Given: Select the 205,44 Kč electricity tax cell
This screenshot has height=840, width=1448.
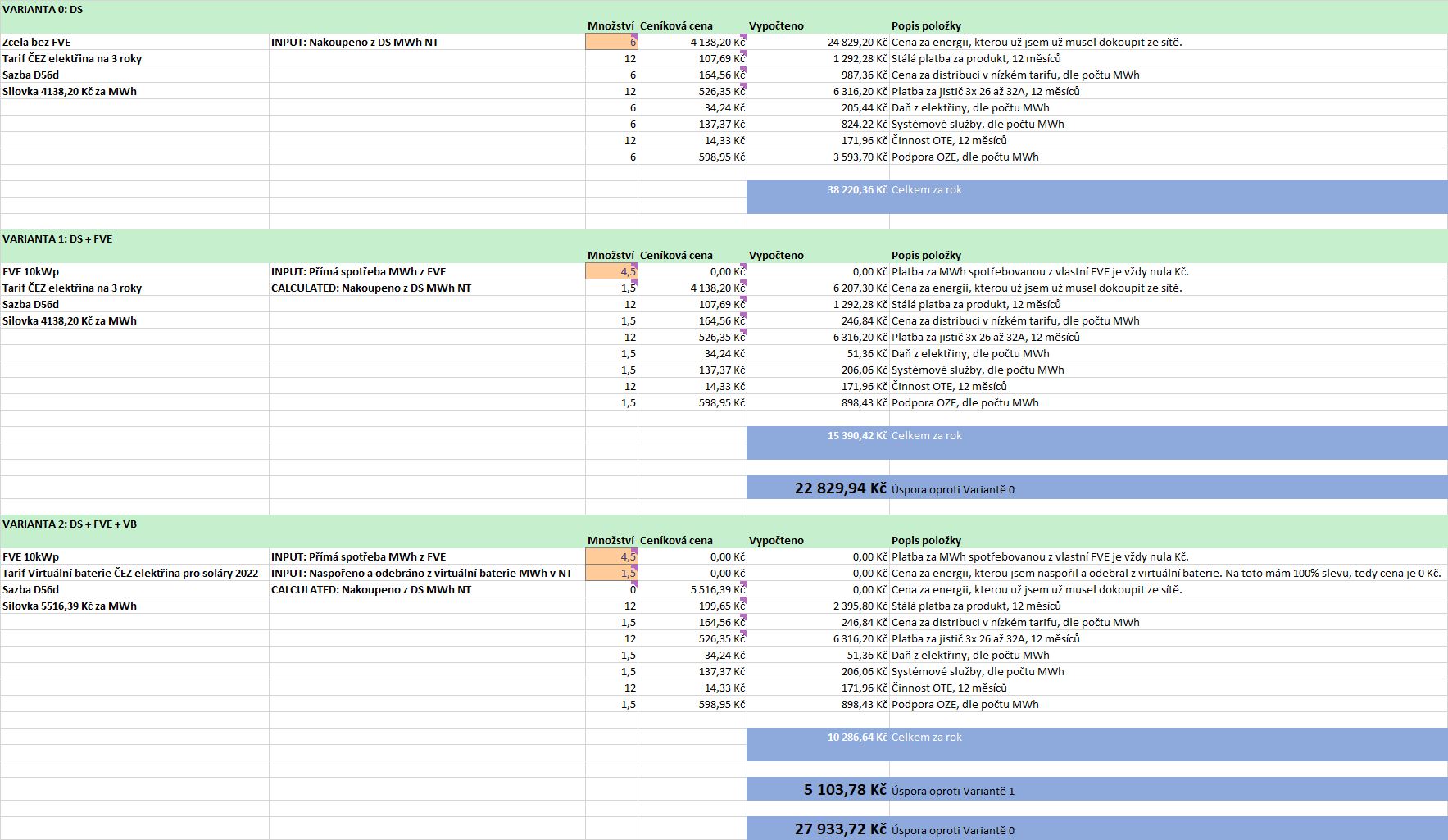Looking at the screenshot, I should (818, 107).
